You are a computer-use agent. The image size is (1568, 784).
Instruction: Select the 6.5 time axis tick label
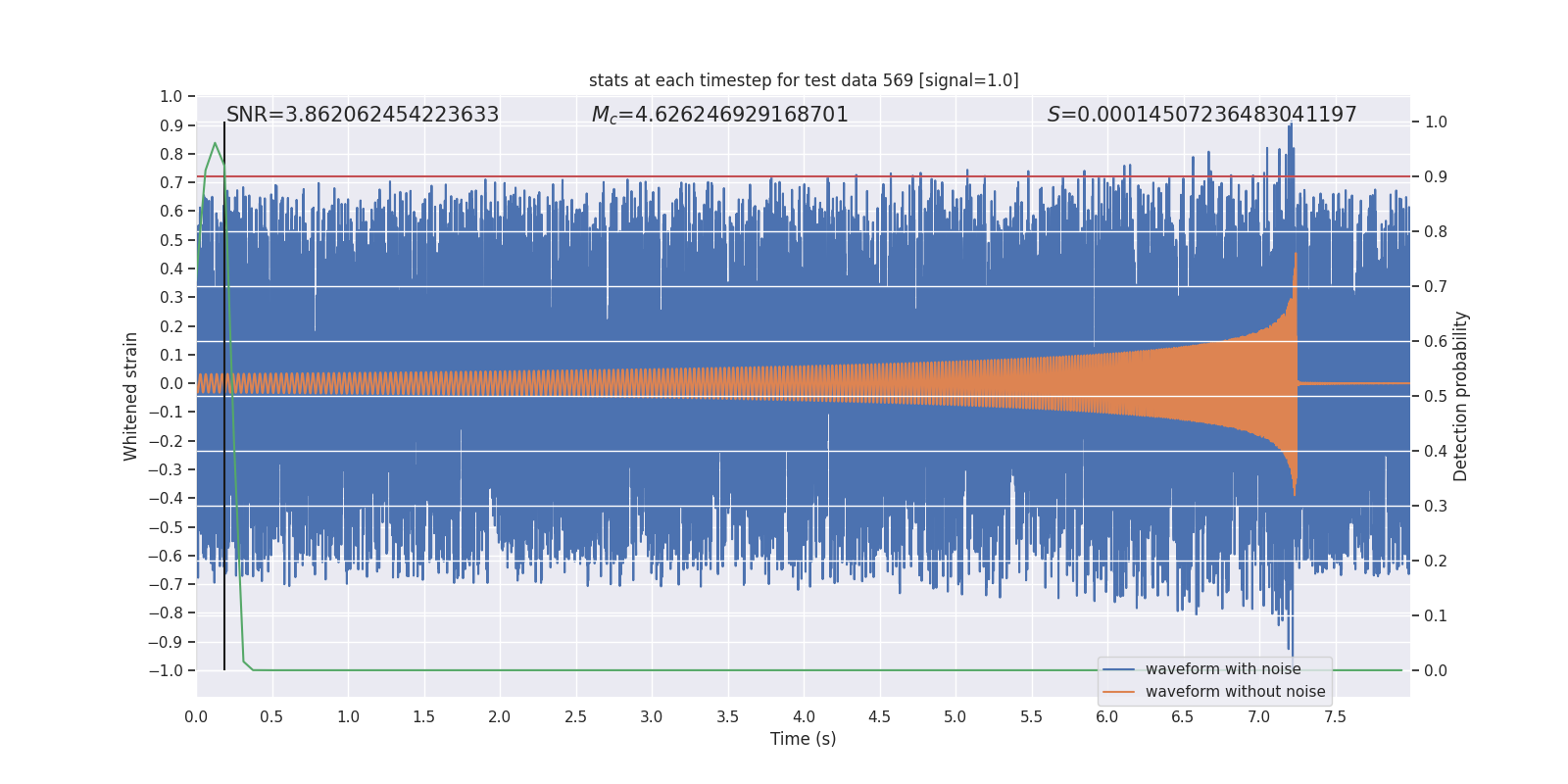(x=1183, y=716)
